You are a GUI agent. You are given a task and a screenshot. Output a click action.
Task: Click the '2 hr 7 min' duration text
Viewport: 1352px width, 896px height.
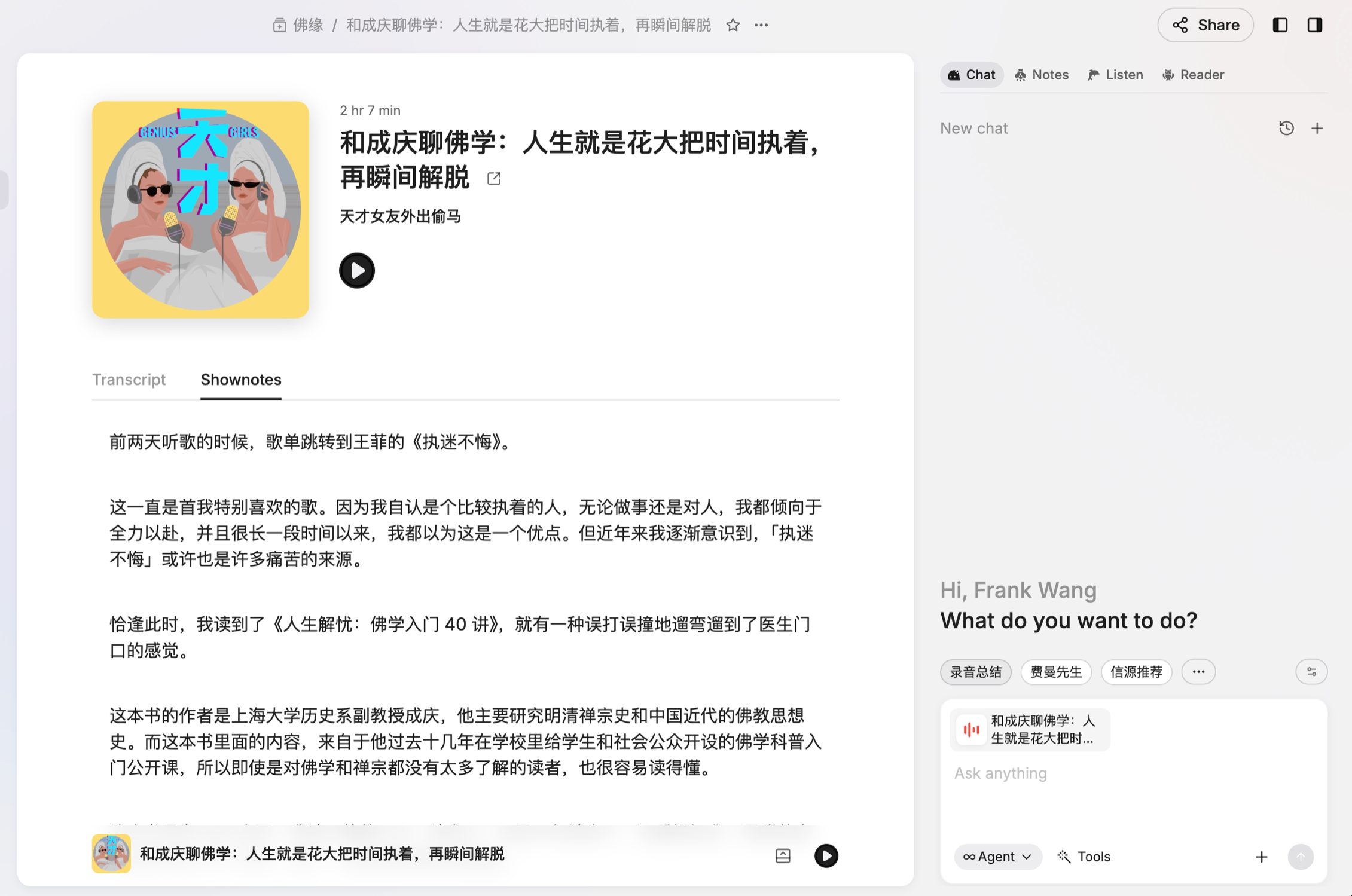point(370,111)
